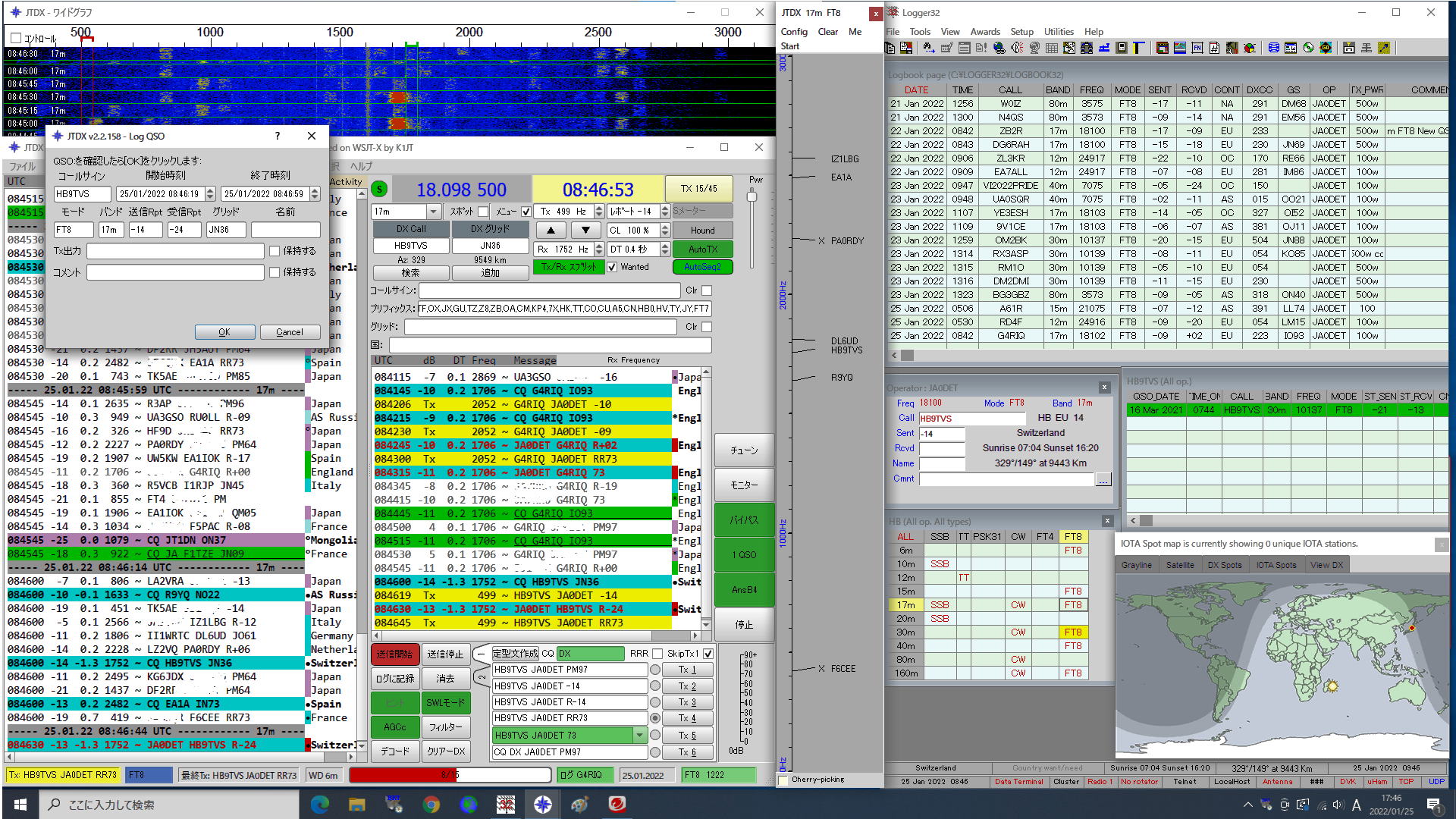Click the green S status indicator in JTDX
Viewport: 1456px width, 819px height.
pos(379,189)
